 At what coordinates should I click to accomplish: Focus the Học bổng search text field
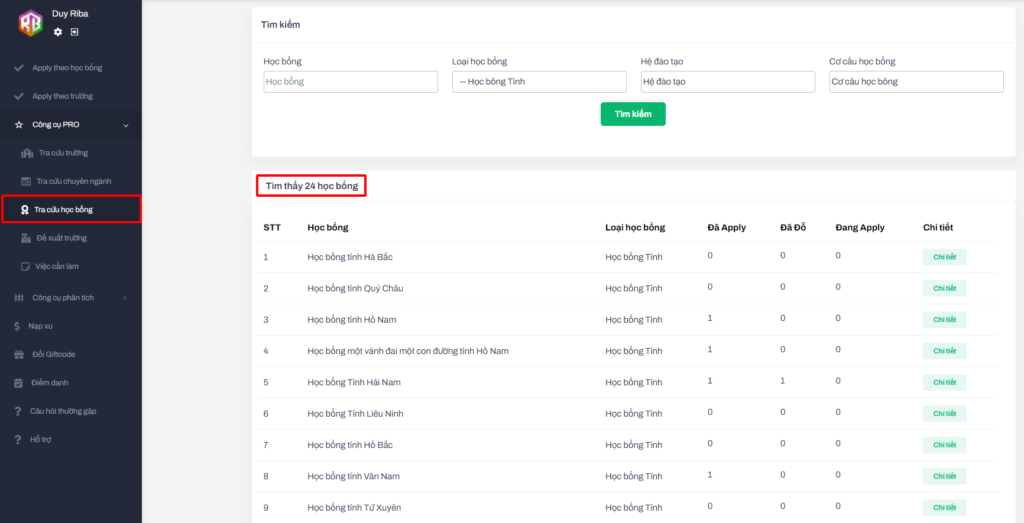pos(350,82)
